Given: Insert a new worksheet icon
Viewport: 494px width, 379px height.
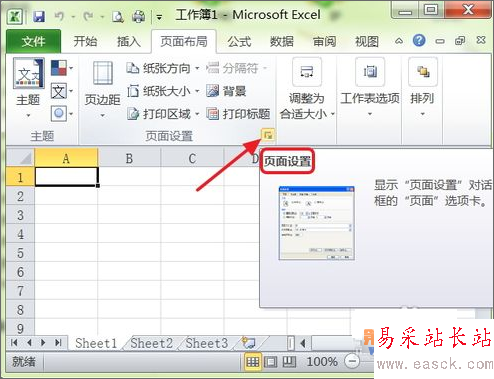Looking at the screenshot, I should point(249,343).
